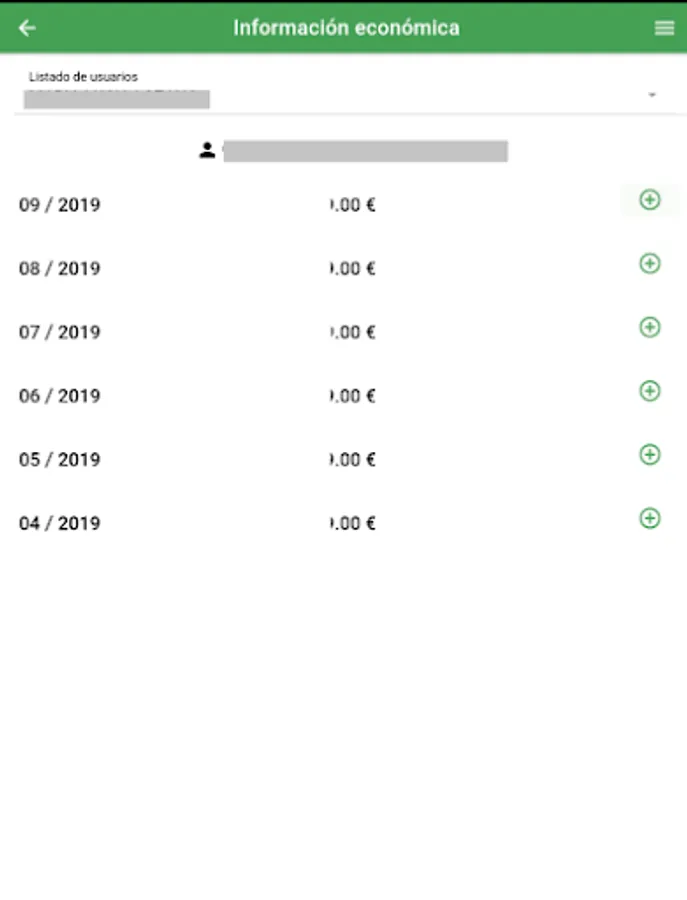Viewport: 687px width, 900px height.
Task: Click the euro amount for 04 / 2019
Action: pos(352,523)
